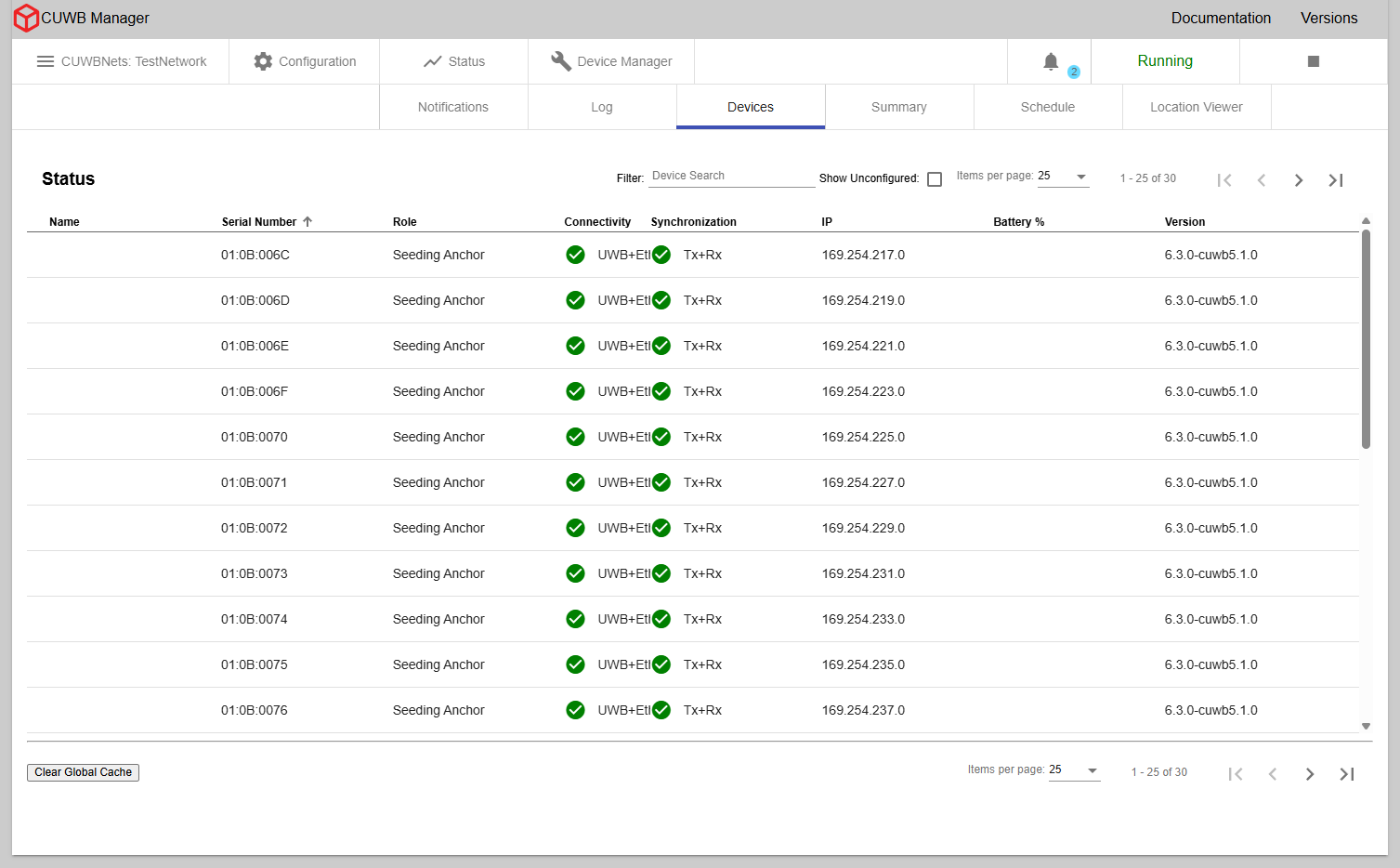Go to previous page in bottom paginator
The height and width of the screenshot is (868, 1400).
click(x=1273, y=774)
